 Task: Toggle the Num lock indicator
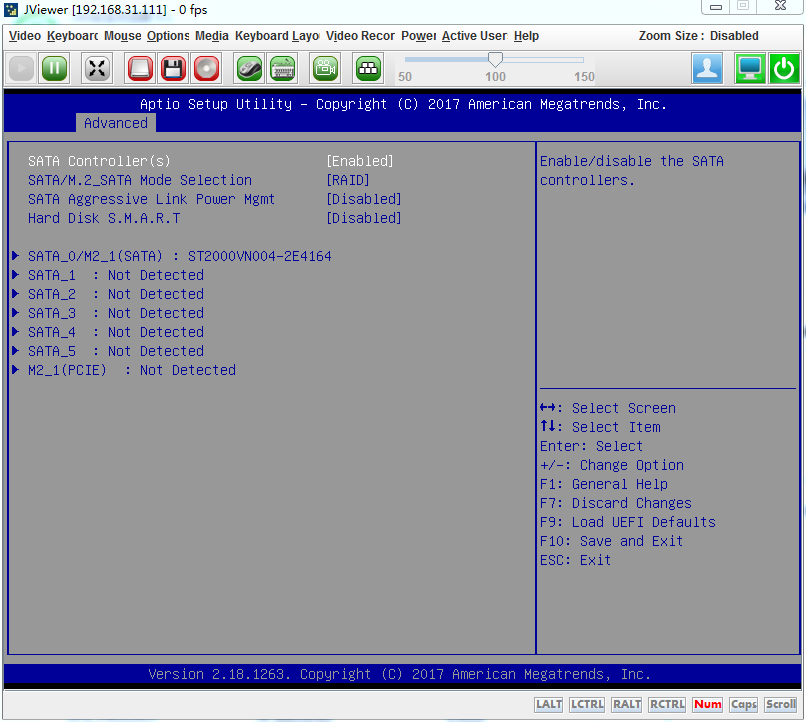tap(707, 704)
